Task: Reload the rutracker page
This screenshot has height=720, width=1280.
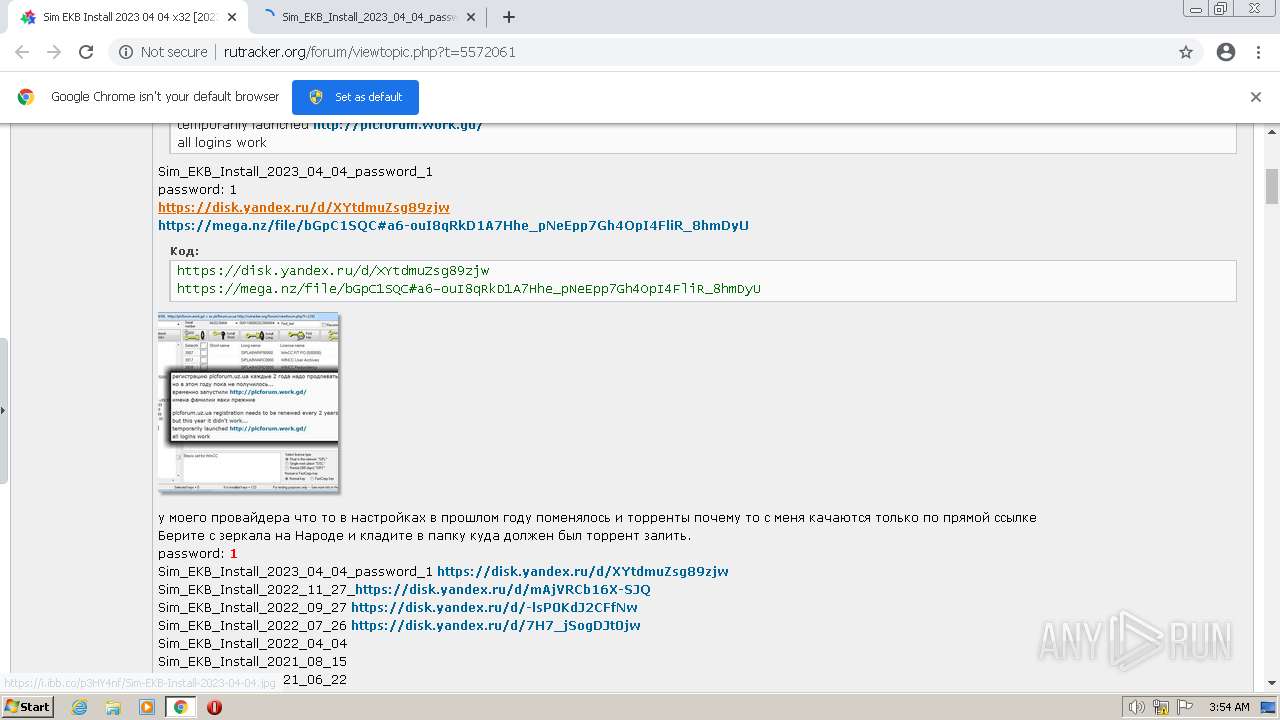Action: pyautogui.click(x=86, y=52)
